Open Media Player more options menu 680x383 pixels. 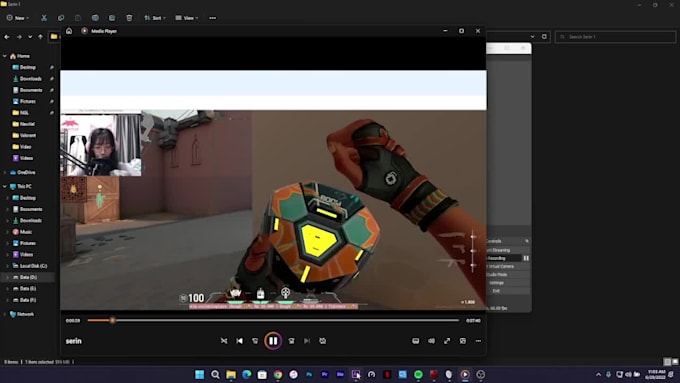pos(478,341)
